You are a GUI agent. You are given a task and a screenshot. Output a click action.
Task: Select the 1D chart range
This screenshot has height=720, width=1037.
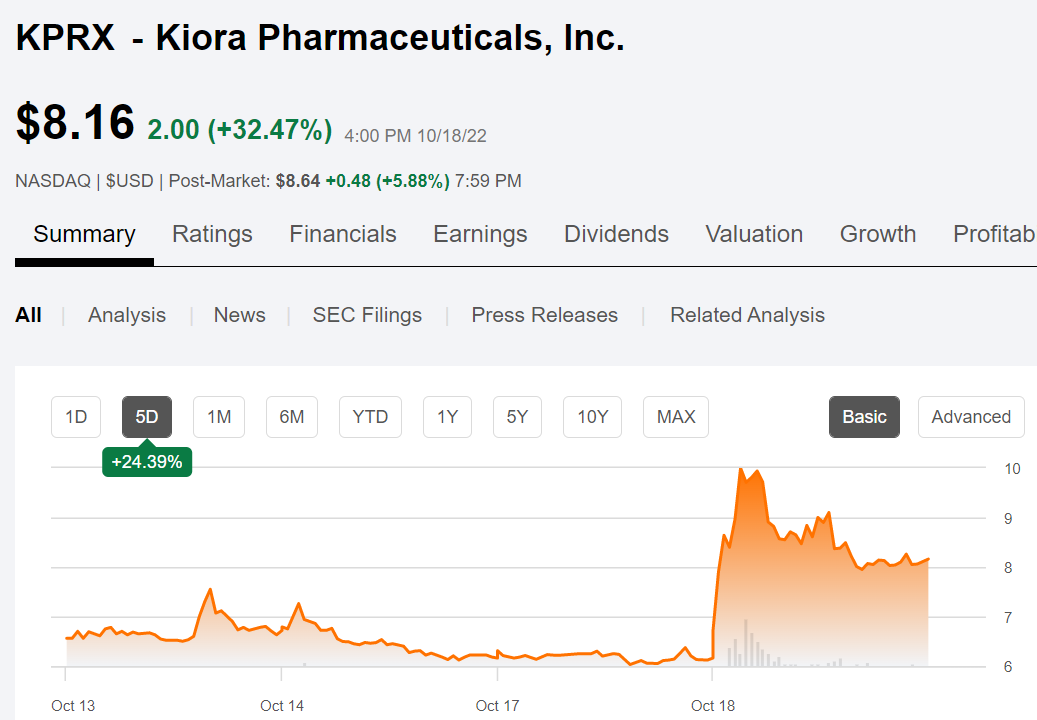[76, 417]
